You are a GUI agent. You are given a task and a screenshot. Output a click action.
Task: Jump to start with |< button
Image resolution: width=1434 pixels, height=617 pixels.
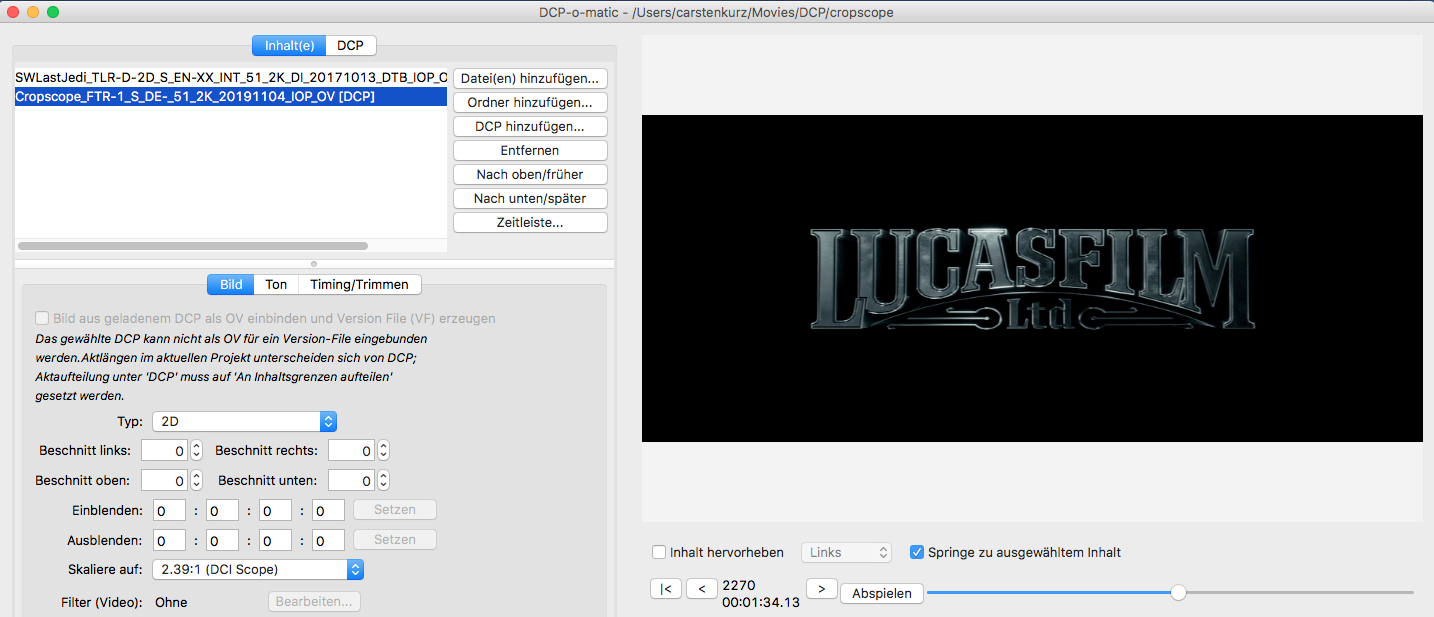click(665, 589)
